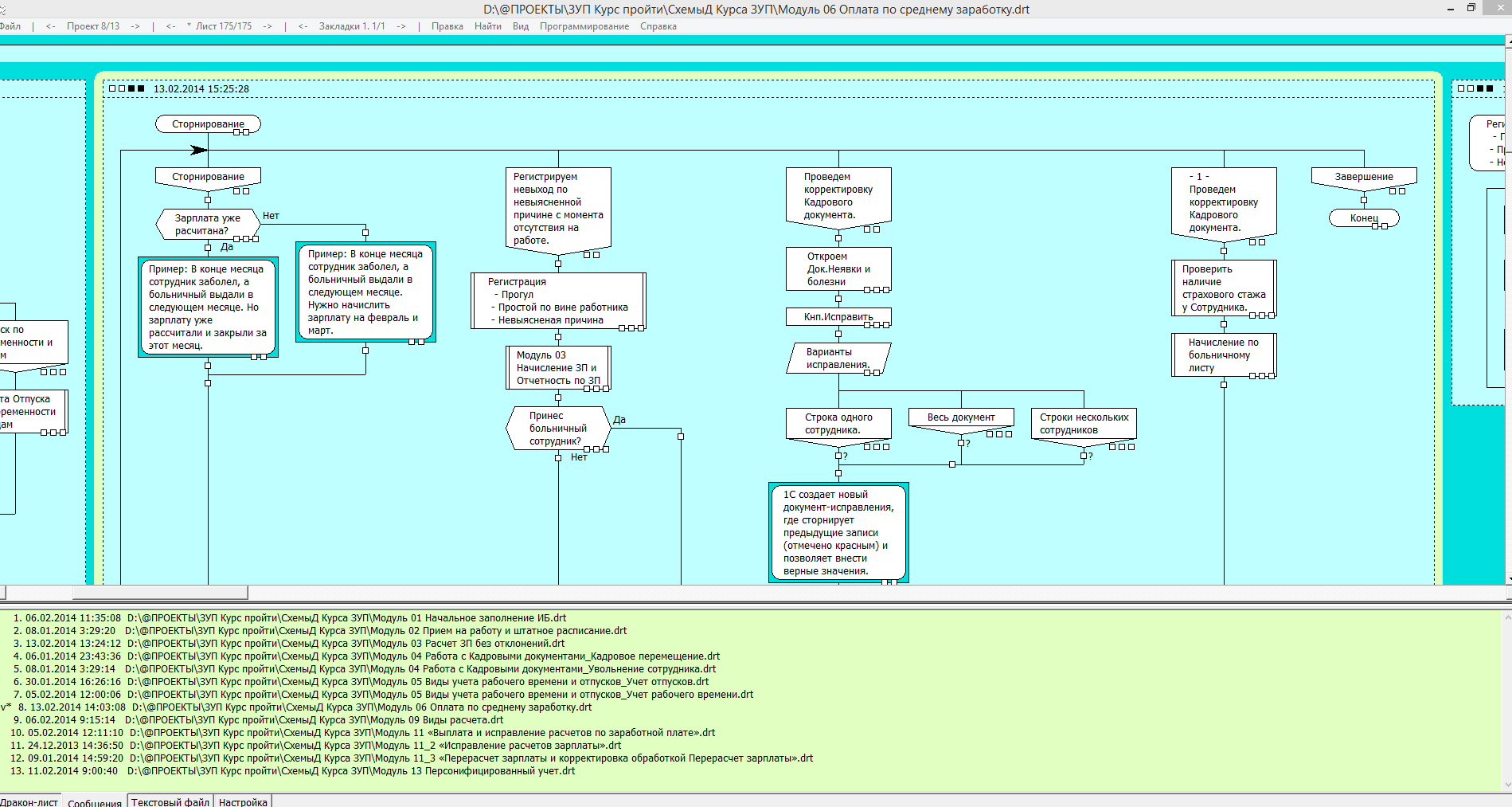The height and width of the screenshot is (807, 1512).
Task: Go to next bookmark arrow after Закладки 1. 1/1
Action: [x=401, y=26]
